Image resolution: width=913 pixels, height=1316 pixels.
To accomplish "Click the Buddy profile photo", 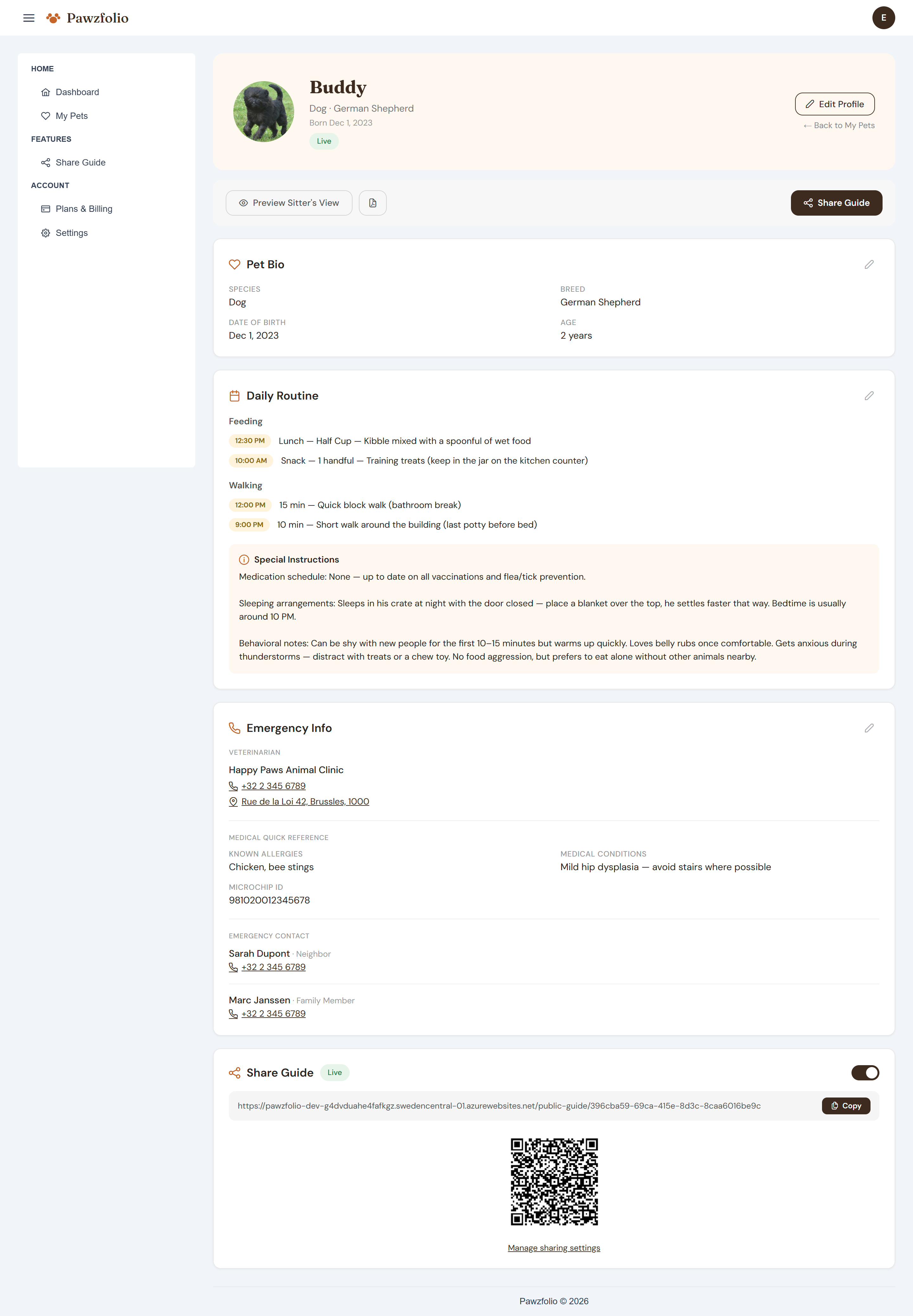I will [x=264, y=112].
